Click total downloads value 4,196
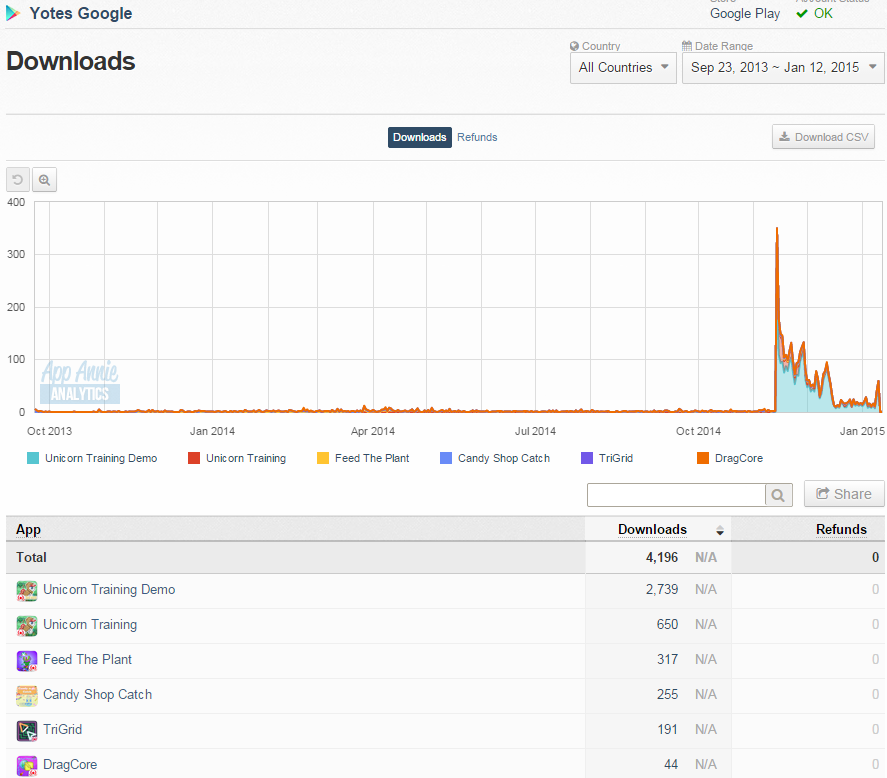Image resolution: width=887 pixels, height=778 pixels. (662, 558)
